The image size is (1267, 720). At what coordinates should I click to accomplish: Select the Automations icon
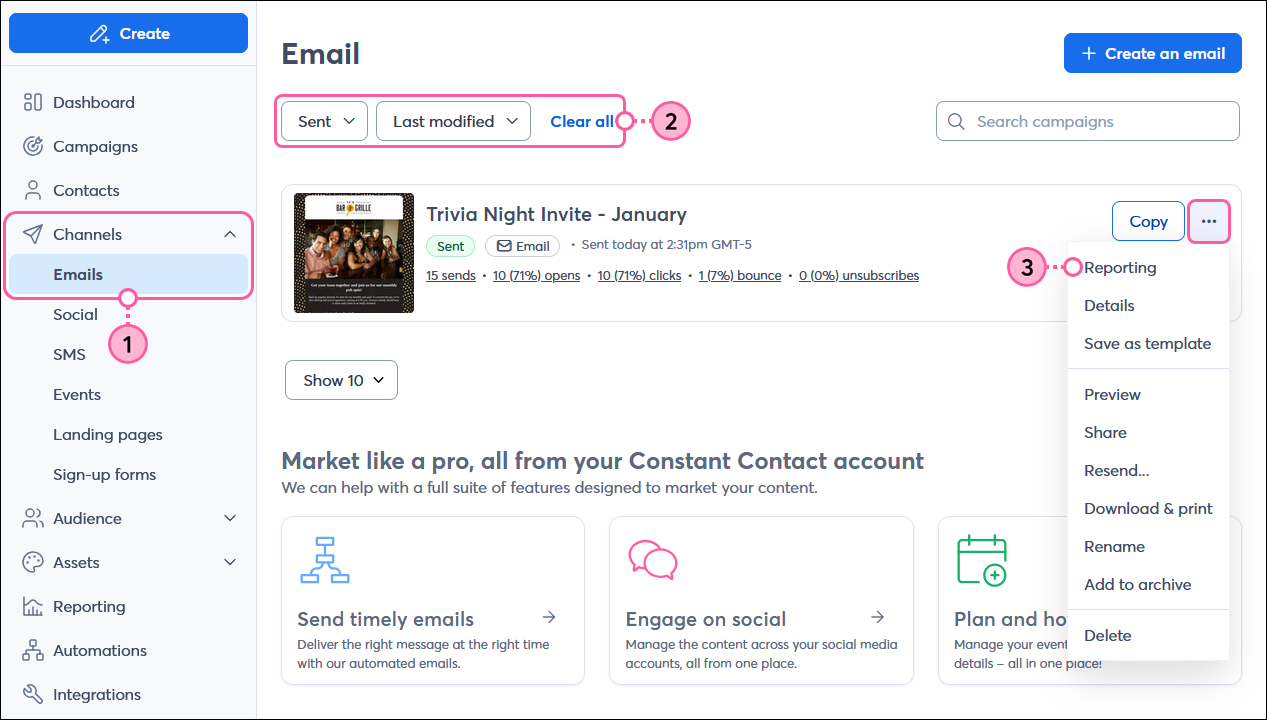pos(33,650)
